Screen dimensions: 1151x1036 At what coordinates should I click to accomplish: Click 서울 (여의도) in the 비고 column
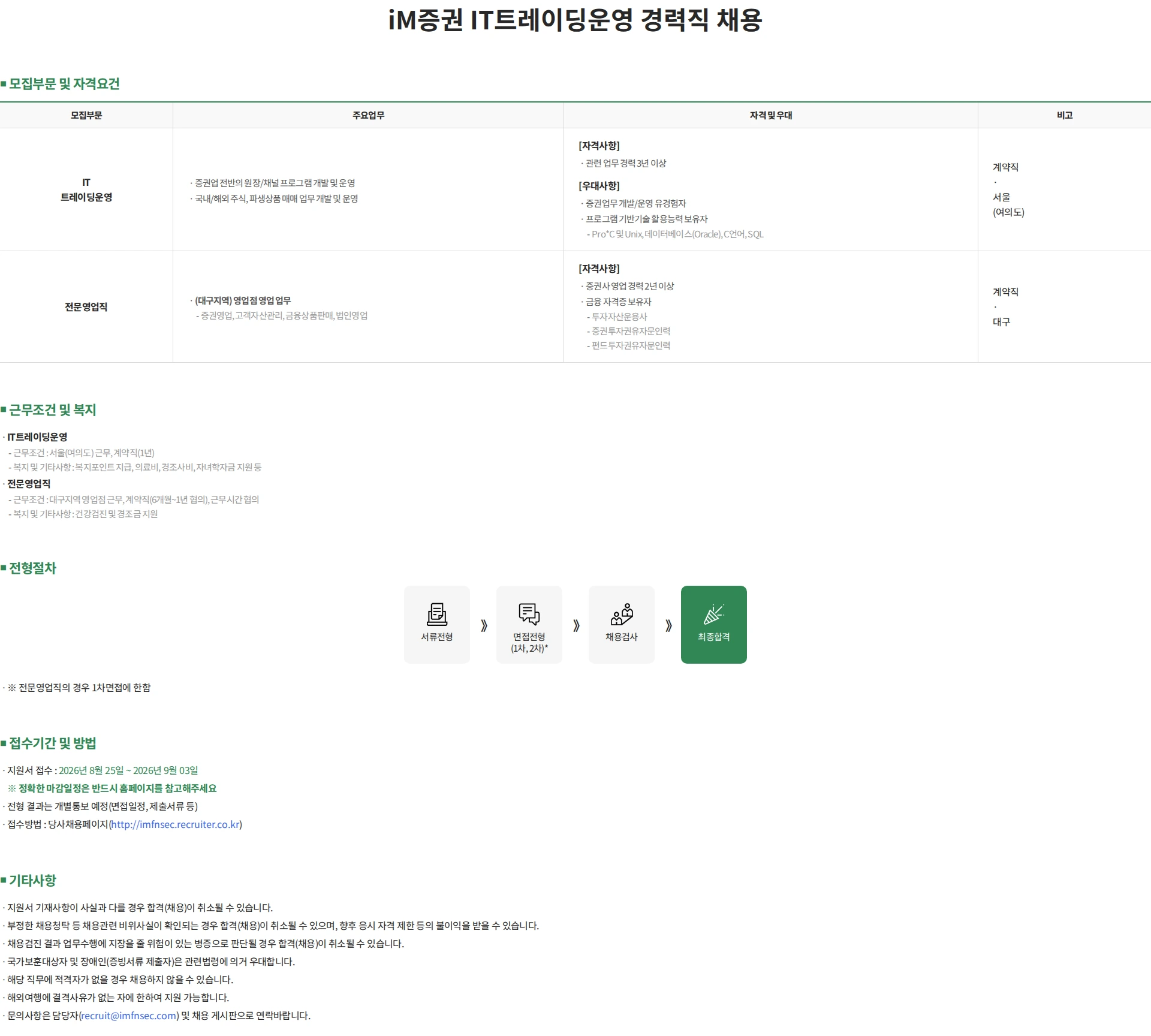point(1008,204)
